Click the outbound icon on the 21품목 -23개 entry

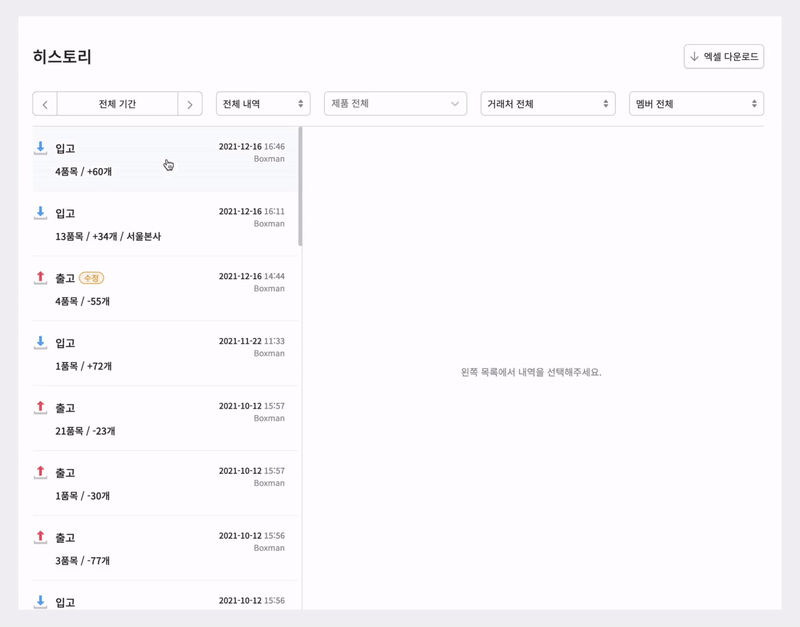(41, 408)
